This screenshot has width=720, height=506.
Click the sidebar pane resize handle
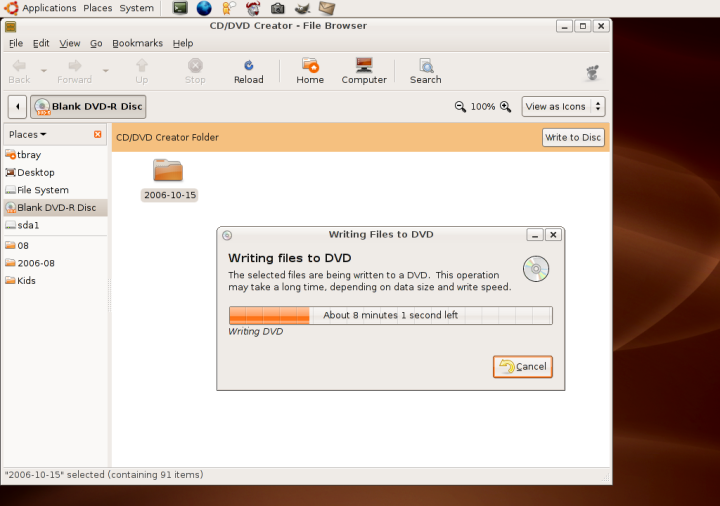[109, 295]
